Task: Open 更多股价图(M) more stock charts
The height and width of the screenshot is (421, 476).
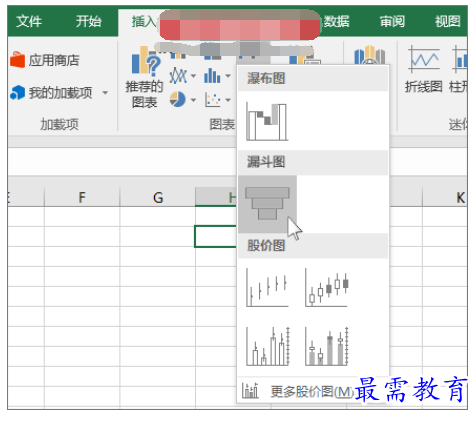Action: pyautogui.click(x=298, y=391)
